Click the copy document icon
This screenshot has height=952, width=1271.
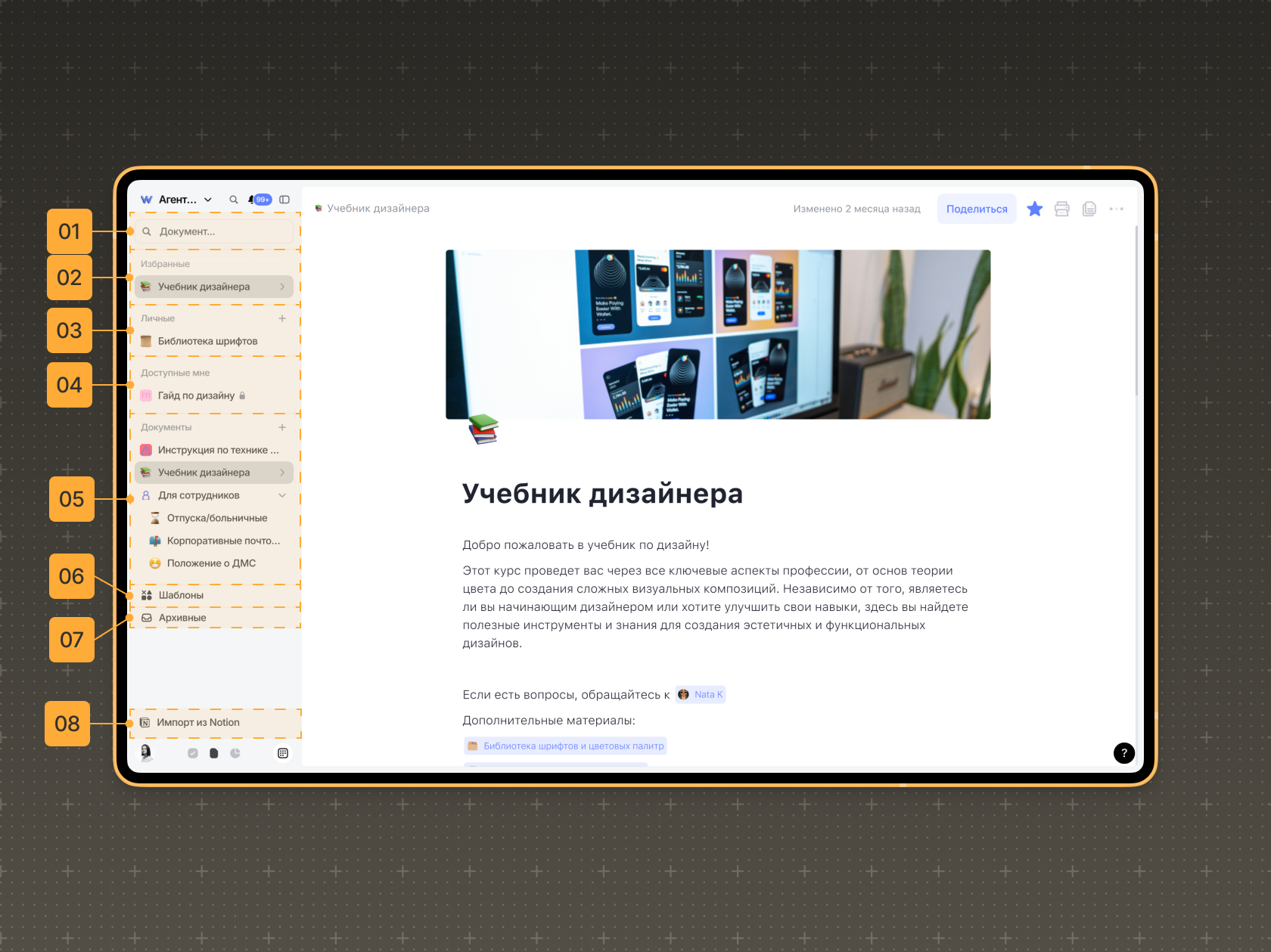[x=1089, y=209]
